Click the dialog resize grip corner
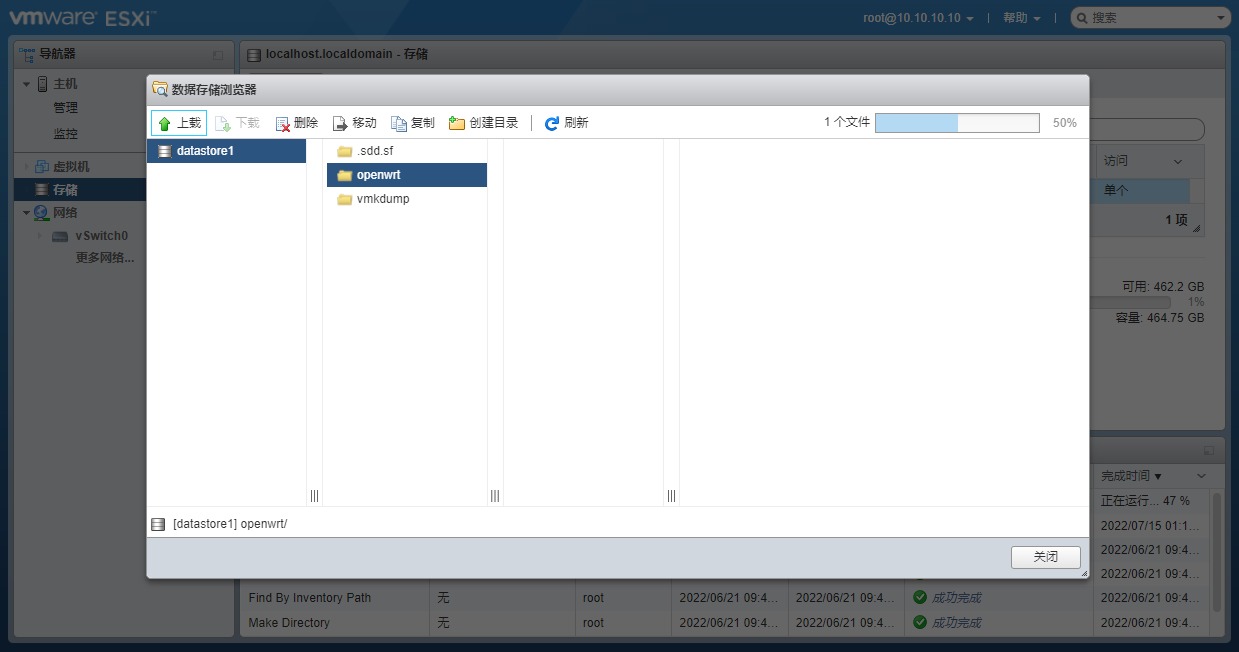 tap(1083, 573)
